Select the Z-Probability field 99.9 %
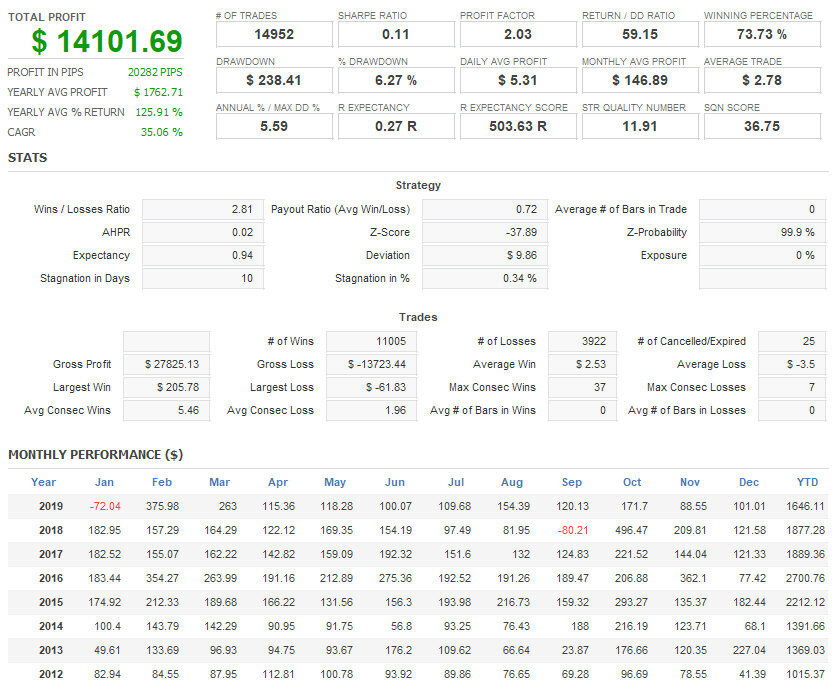The image size is (836, 698). point(762,232)
